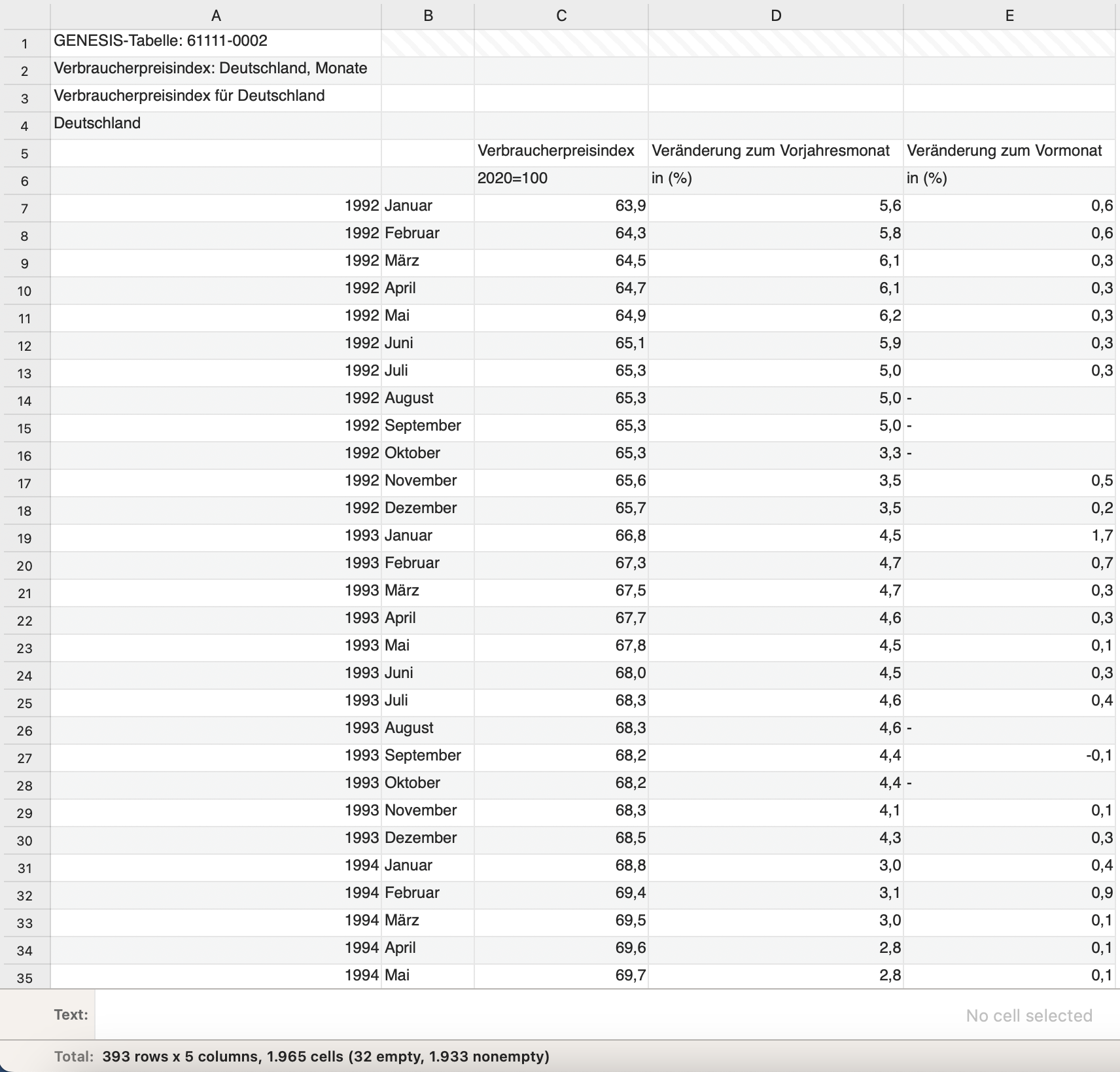Select the column D header
The image size is (1120, 1072).
pos(776,16)
